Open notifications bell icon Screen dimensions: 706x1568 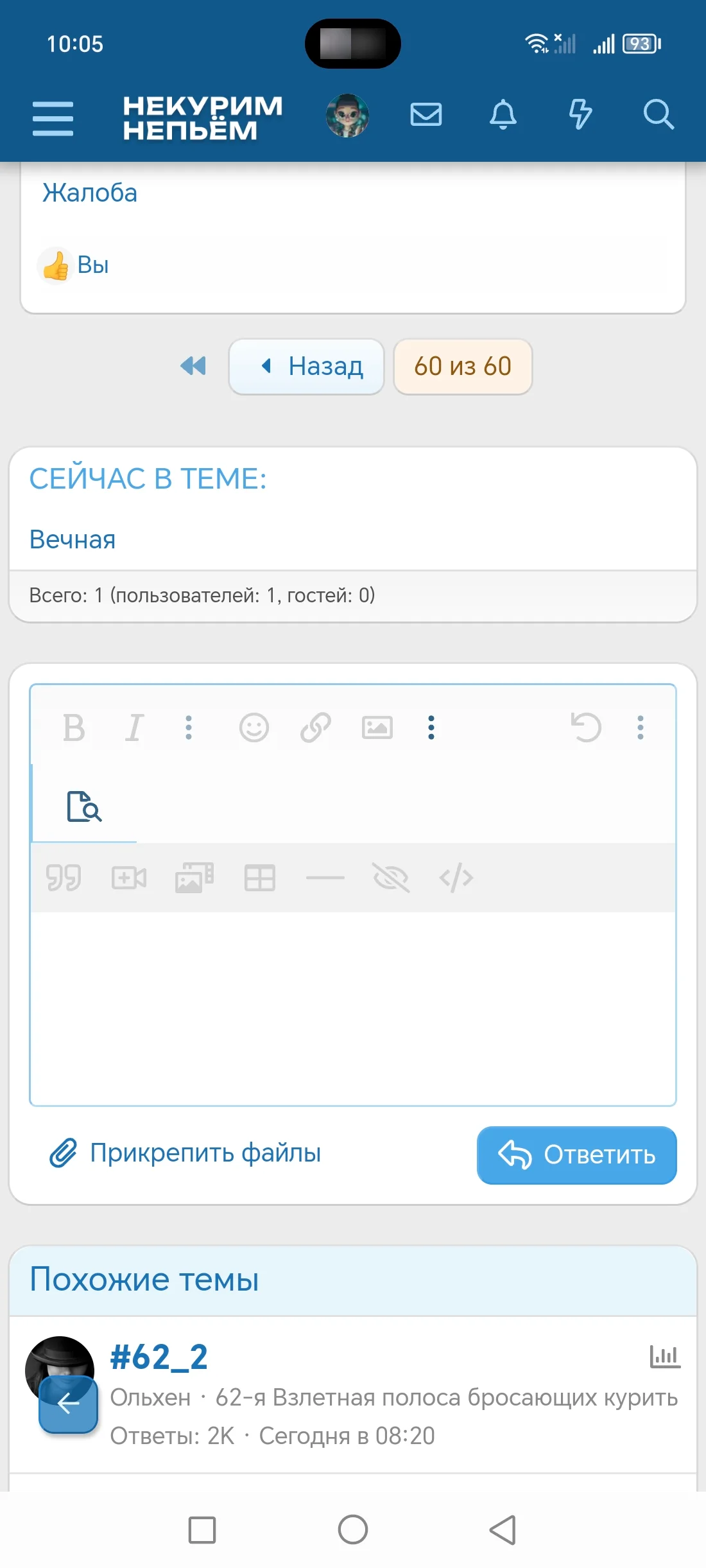(x=503, y=115)
